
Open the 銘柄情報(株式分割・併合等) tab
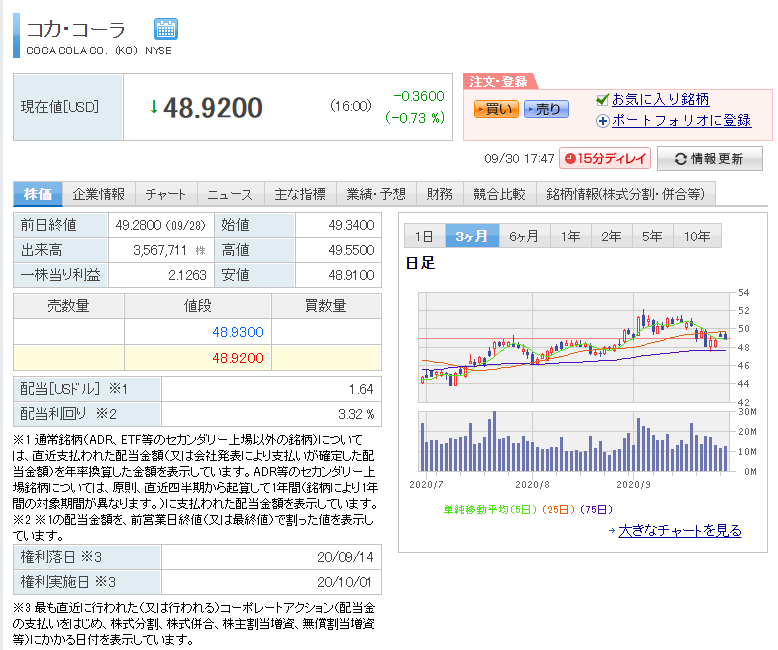626,194
